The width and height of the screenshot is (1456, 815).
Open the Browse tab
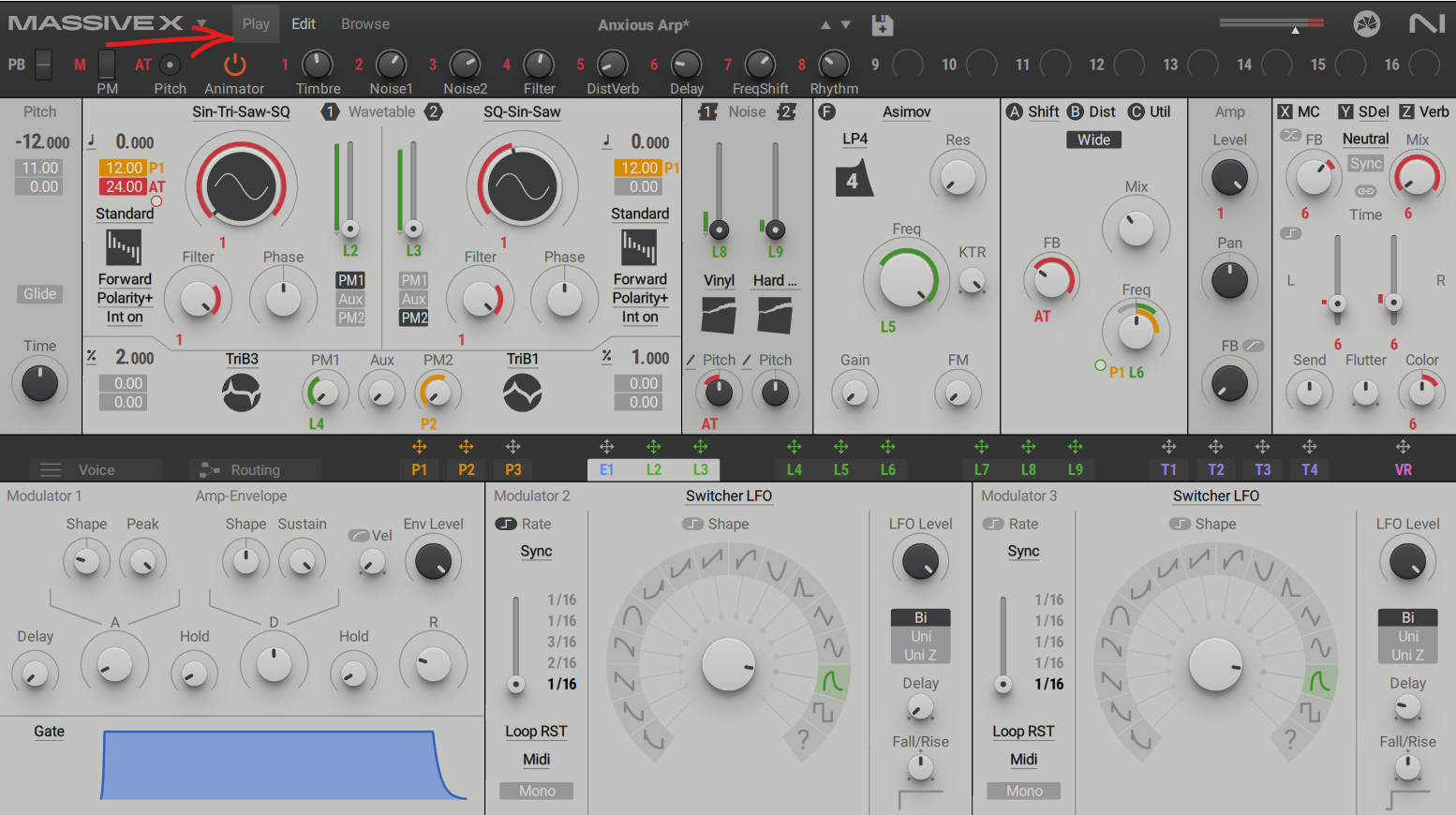(x=365, y=23)
